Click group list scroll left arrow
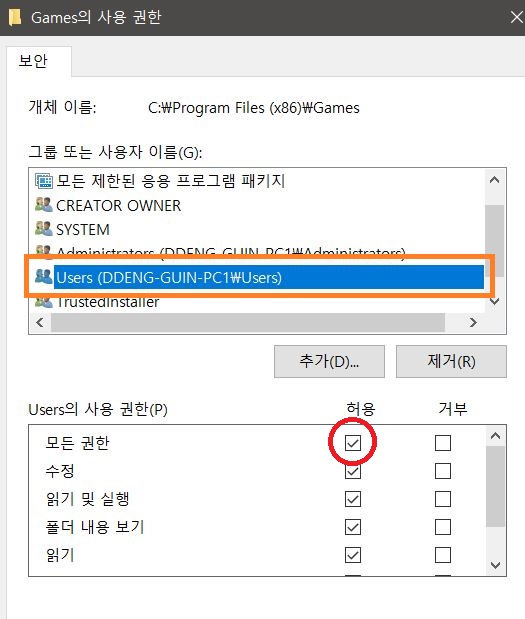The image size is (525, 619). tap(40, 323)
